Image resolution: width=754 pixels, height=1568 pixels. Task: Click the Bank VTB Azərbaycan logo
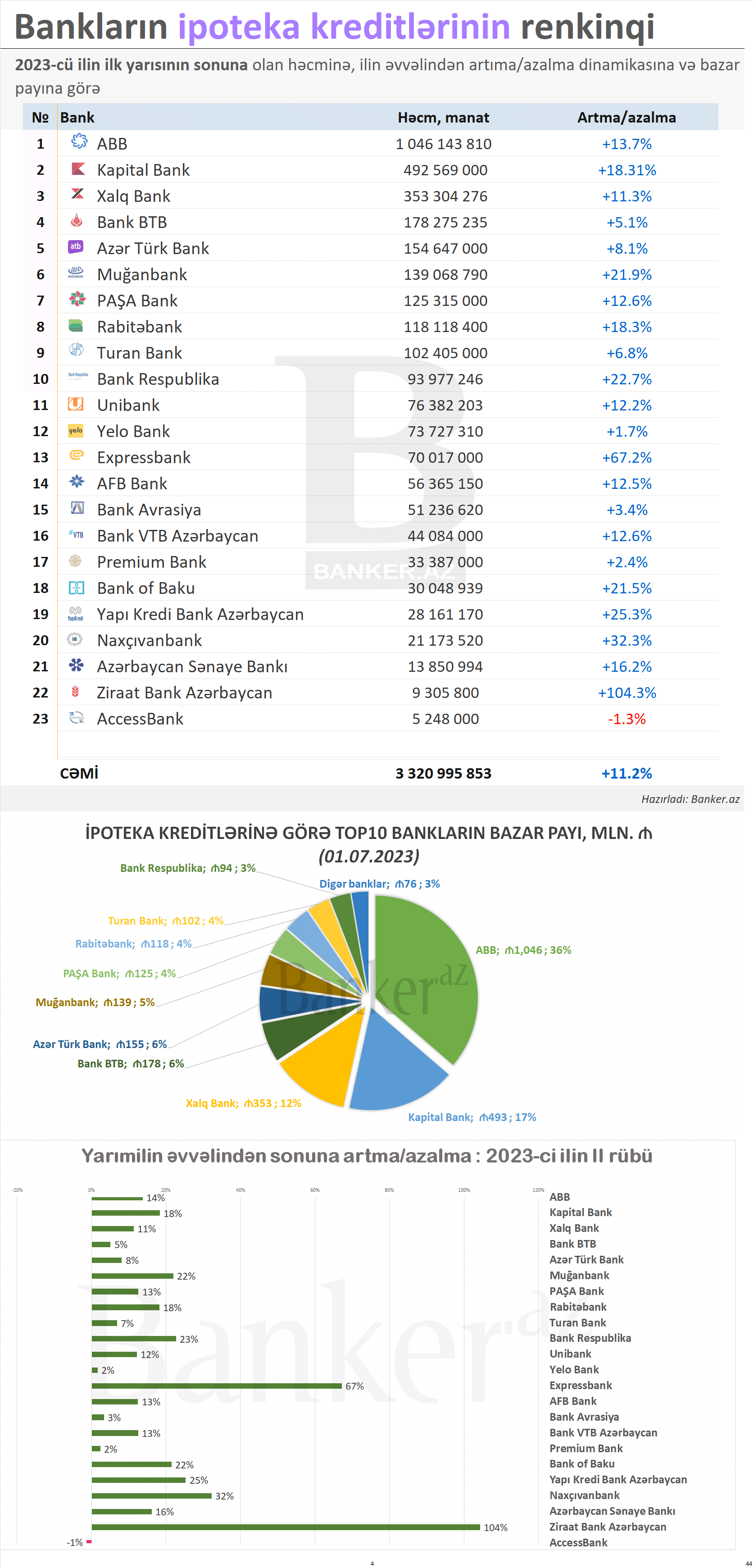76,535
